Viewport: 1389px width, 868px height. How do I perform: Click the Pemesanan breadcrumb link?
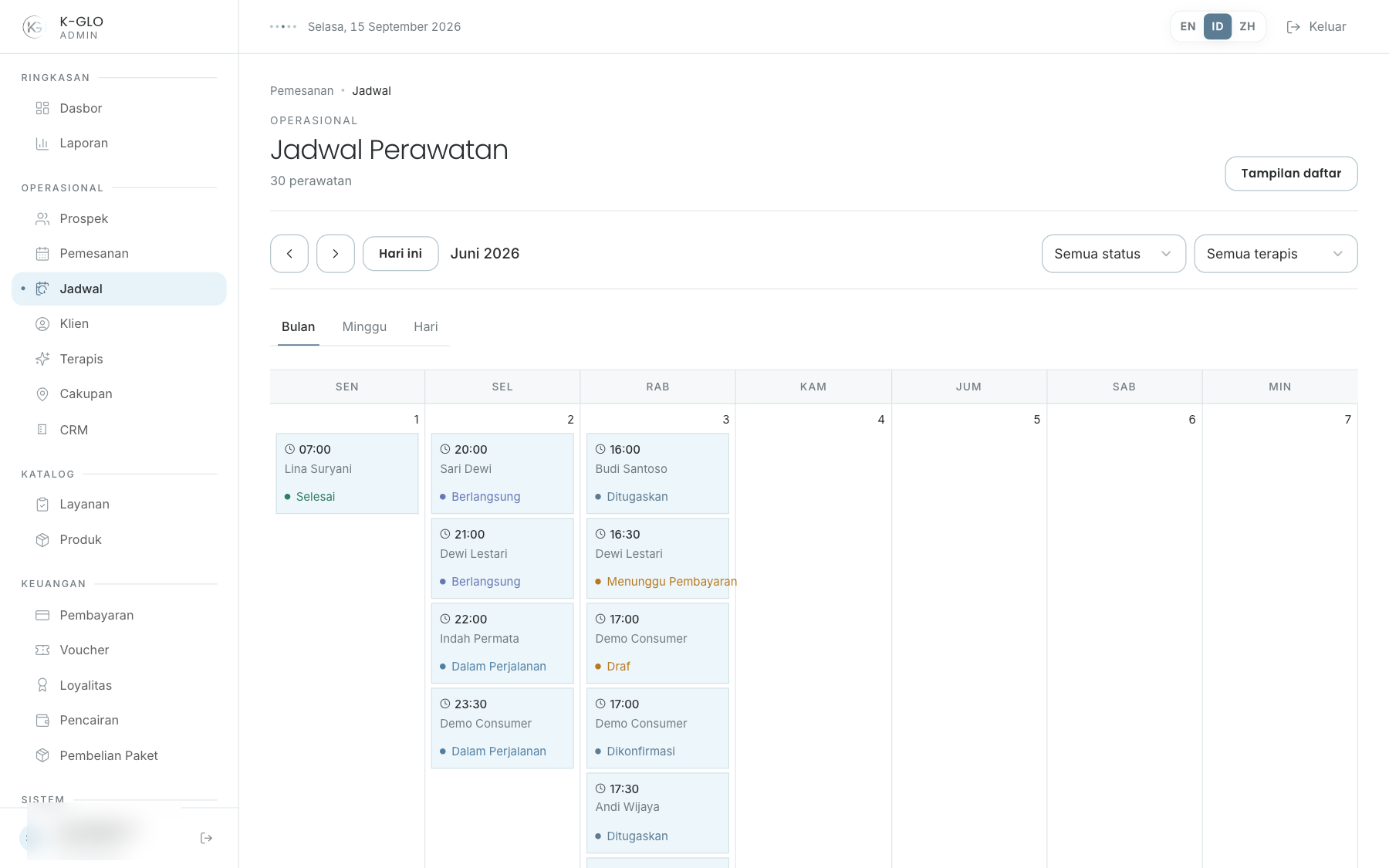point(302,91)
